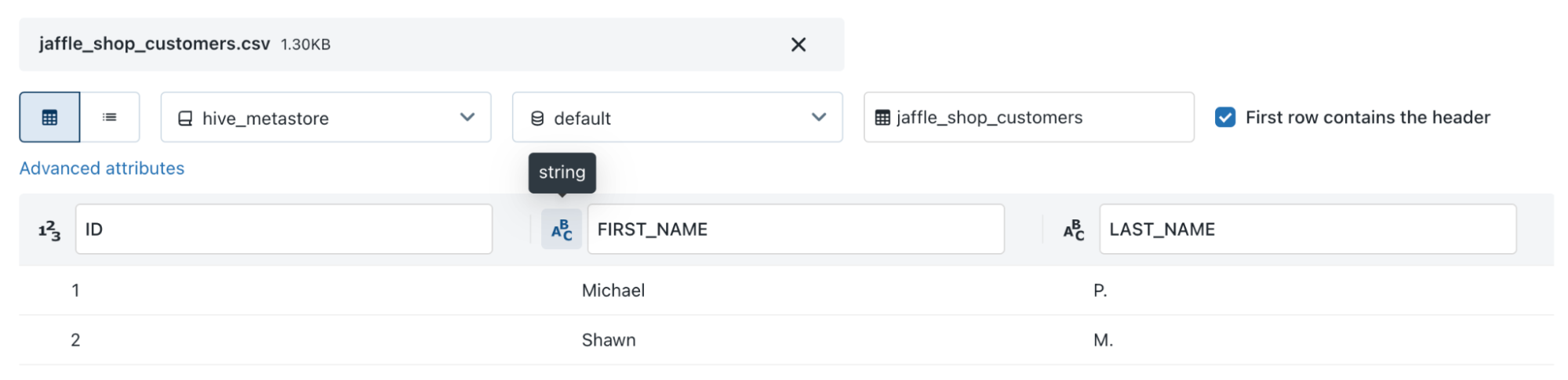Open Advanced attributes link
The width and height of the screenshot is (1568, 380).
[102, 168]
